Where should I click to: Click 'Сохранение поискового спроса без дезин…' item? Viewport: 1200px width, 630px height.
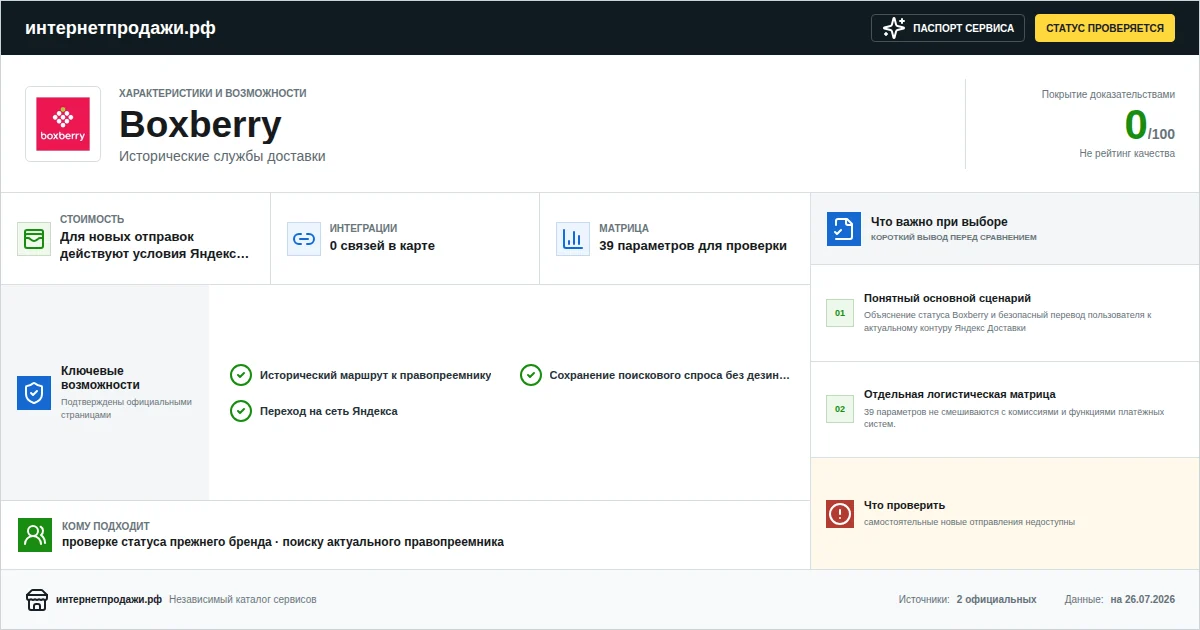coord(670,375)
